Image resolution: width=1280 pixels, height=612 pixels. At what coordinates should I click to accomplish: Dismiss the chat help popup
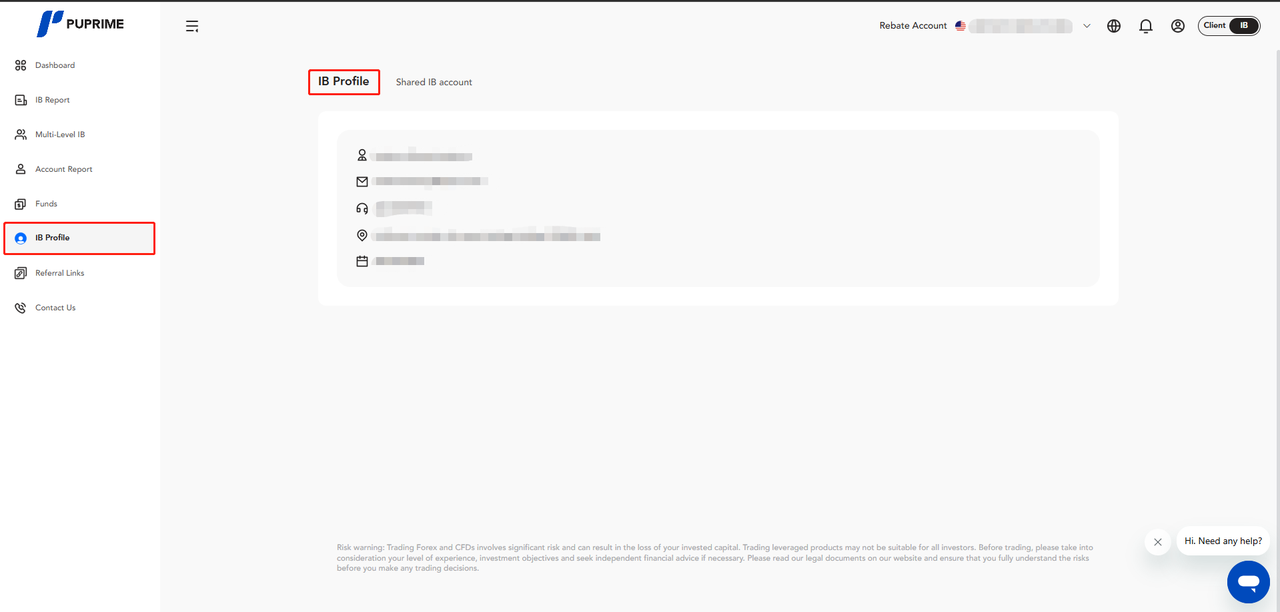[x=1157, y=542]
